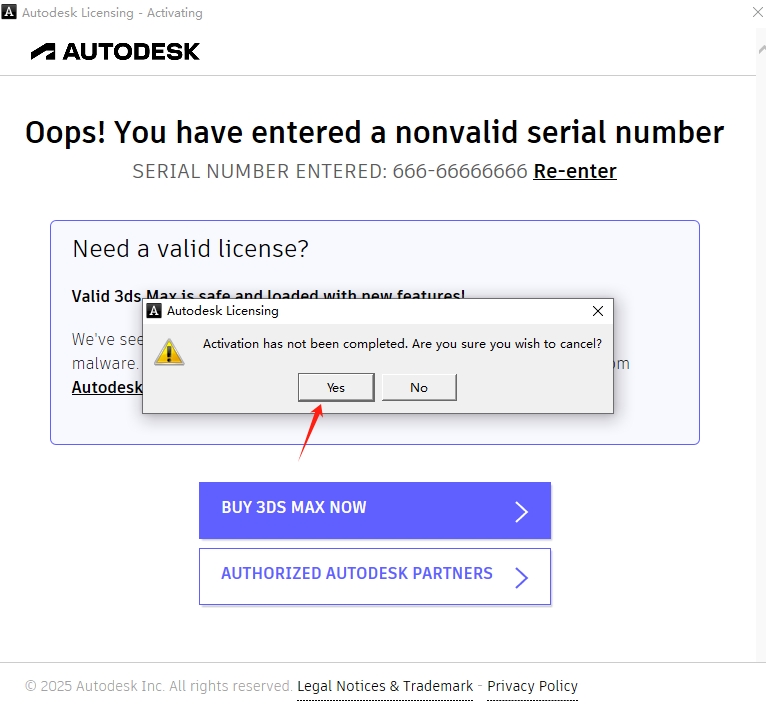Click the main window's title bar Autodesk icon
The image size is (766, 711).
coord(11,13)
